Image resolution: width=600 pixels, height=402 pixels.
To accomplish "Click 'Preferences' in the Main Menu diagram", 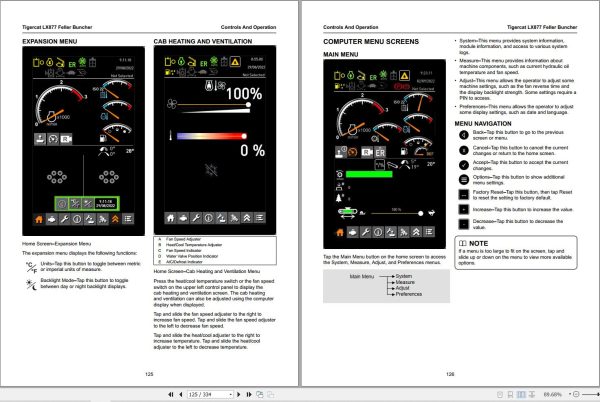I will pyautogui.click(x=409, y=294).
